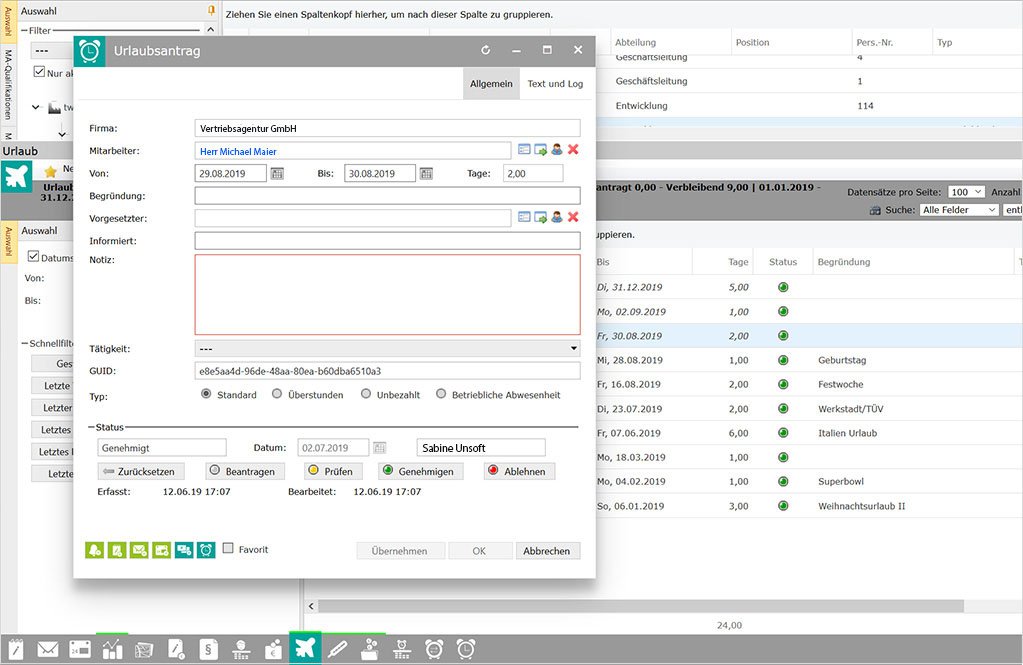The width and height of the screenshot is (1023, 665).
Task: Open the Datensätze pro Seite dropdown
Action: [x=966, y=192]
